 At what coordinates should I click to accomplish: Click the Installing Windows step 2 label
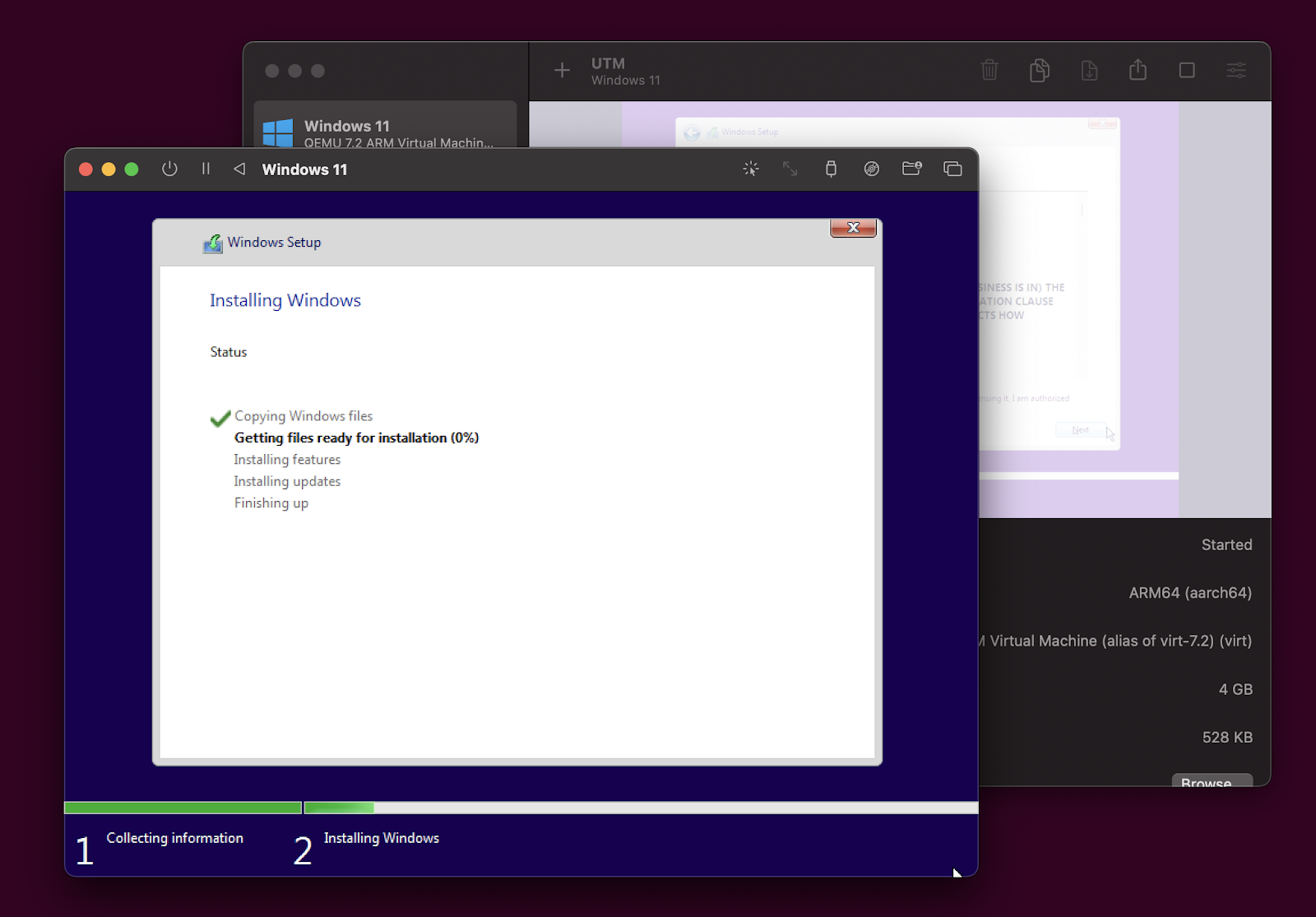(382, 838)
